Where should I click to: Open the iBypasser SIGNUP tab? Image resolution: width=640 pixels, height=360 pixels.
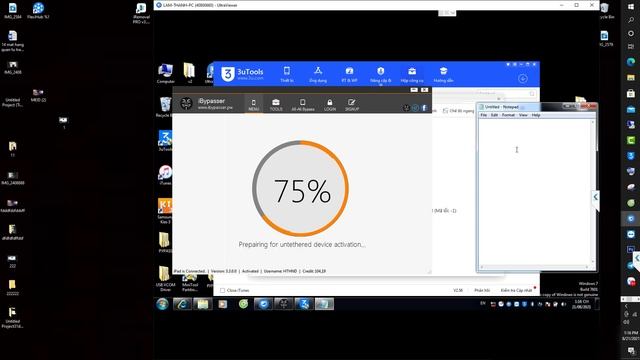[352, 104]
